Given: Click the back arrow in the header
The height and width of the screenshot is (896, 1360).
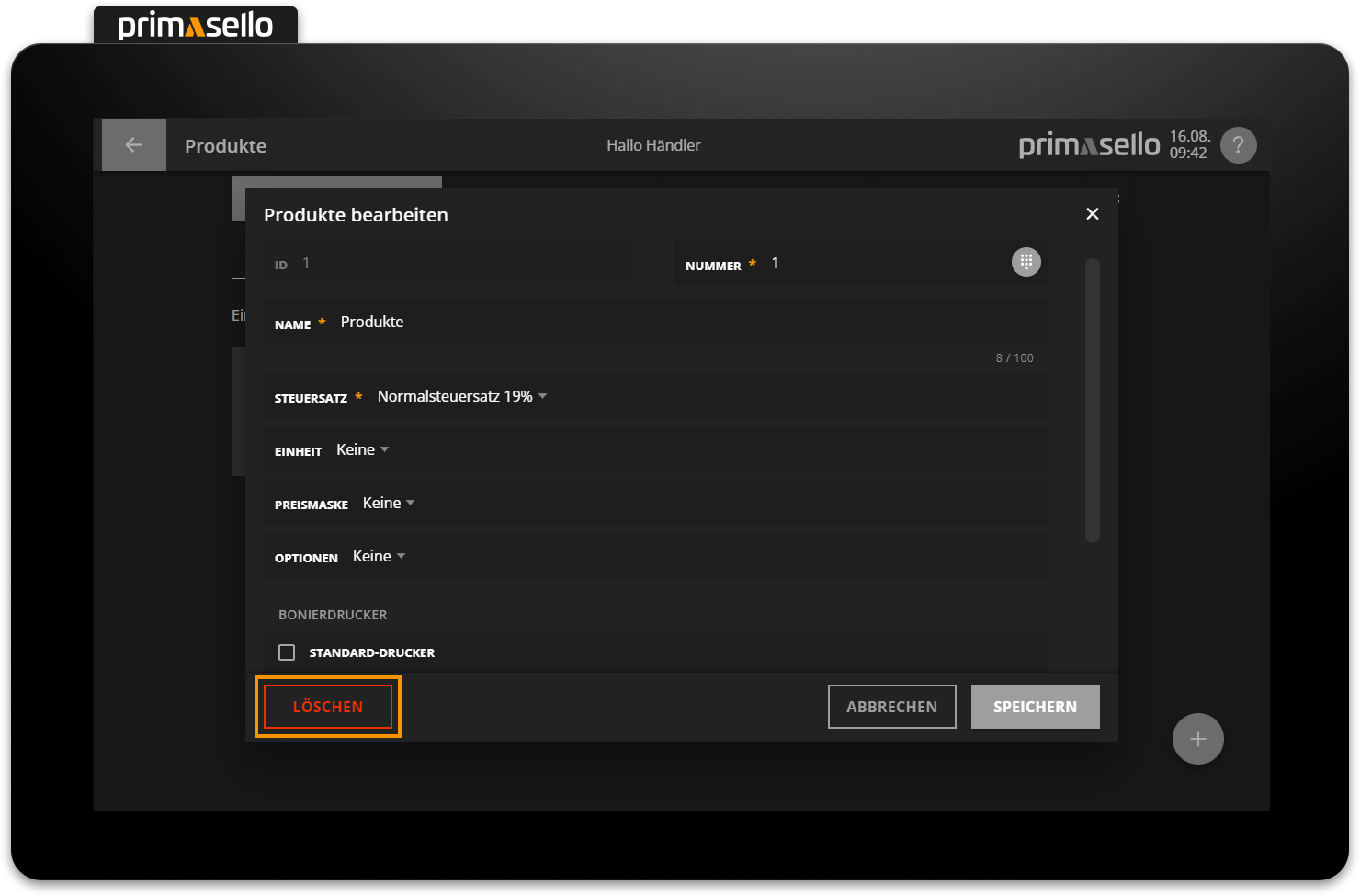Looking at the screenshot, I should pos(133,145).
